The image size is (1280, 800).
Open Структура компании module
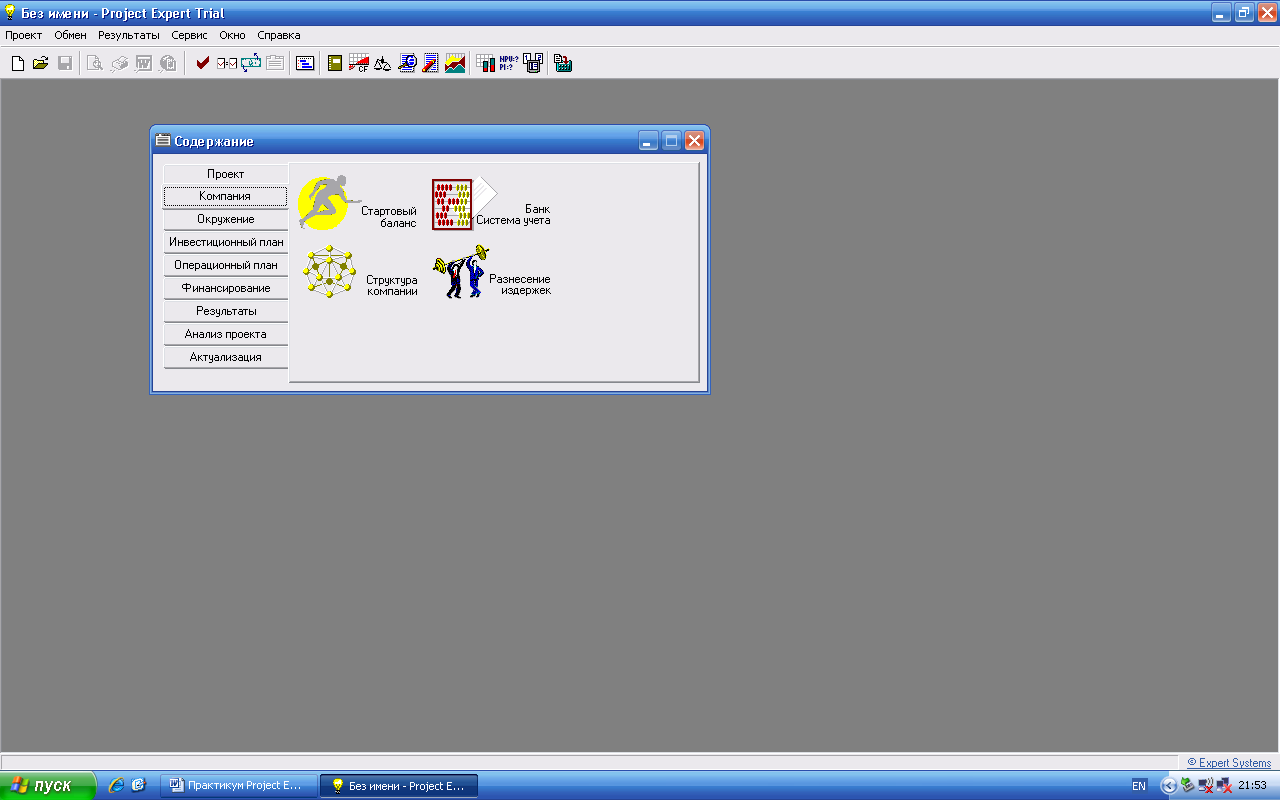pyautogui.click(x=360, y=273)
